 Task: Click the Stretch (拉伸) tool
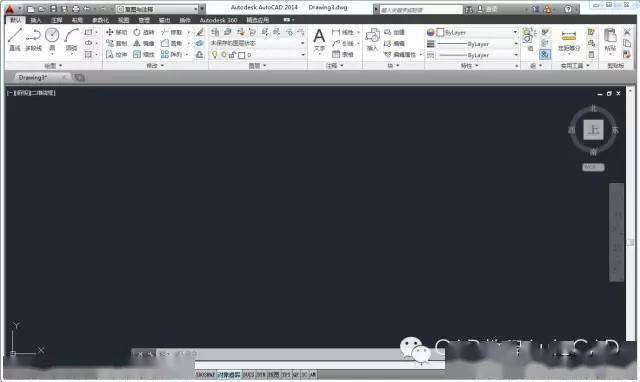[116, 54]
